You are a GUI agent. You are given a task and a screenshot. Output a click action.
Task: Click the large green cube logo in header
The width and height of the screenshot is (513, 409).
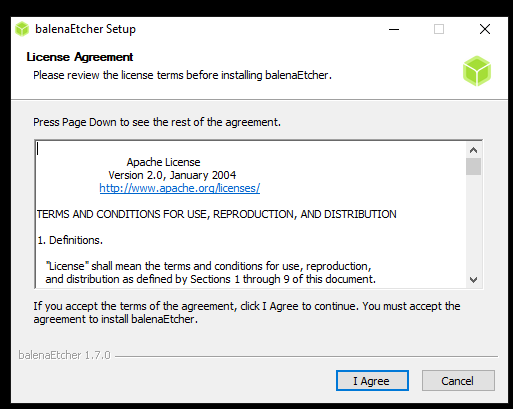(x=477, y=71)
